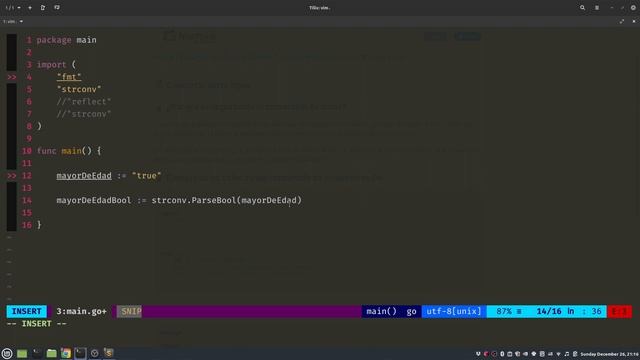The height and width of the screenshot is (360, 640).
Task: Maximize the terminal pane
Action: [622, 21]
